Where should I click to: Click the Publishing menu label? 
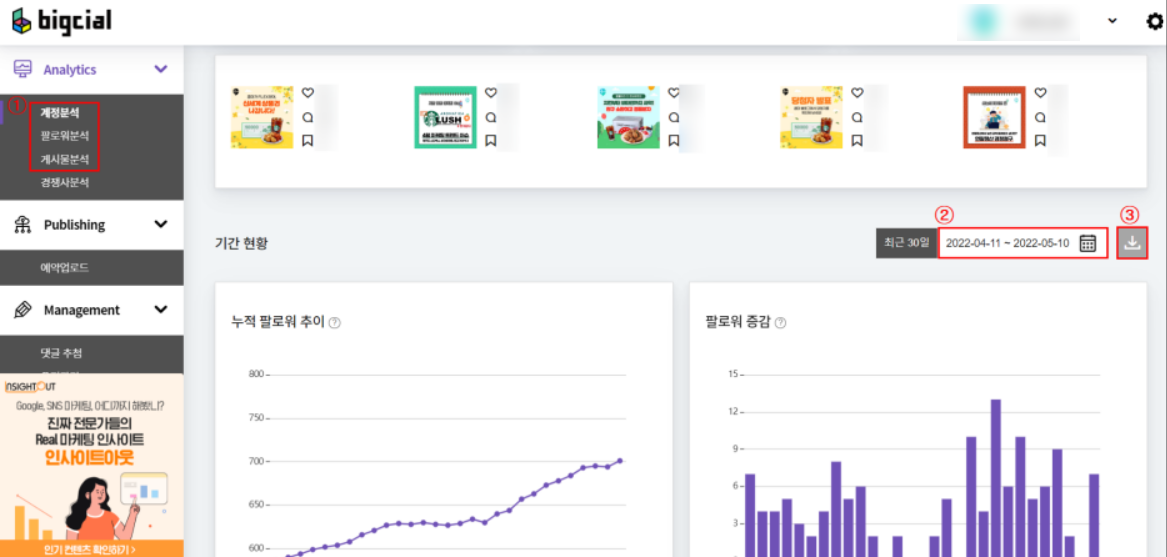[x=74, y=224]
